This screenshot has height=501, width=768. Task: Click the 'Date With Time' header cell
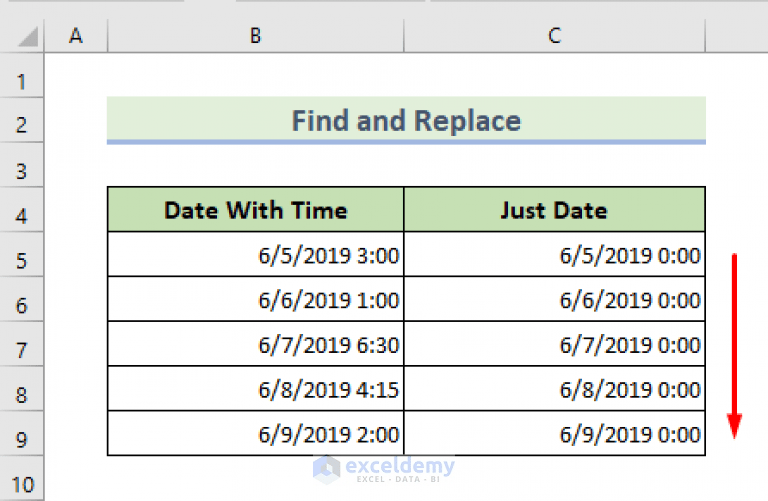[x=256, y=210]
